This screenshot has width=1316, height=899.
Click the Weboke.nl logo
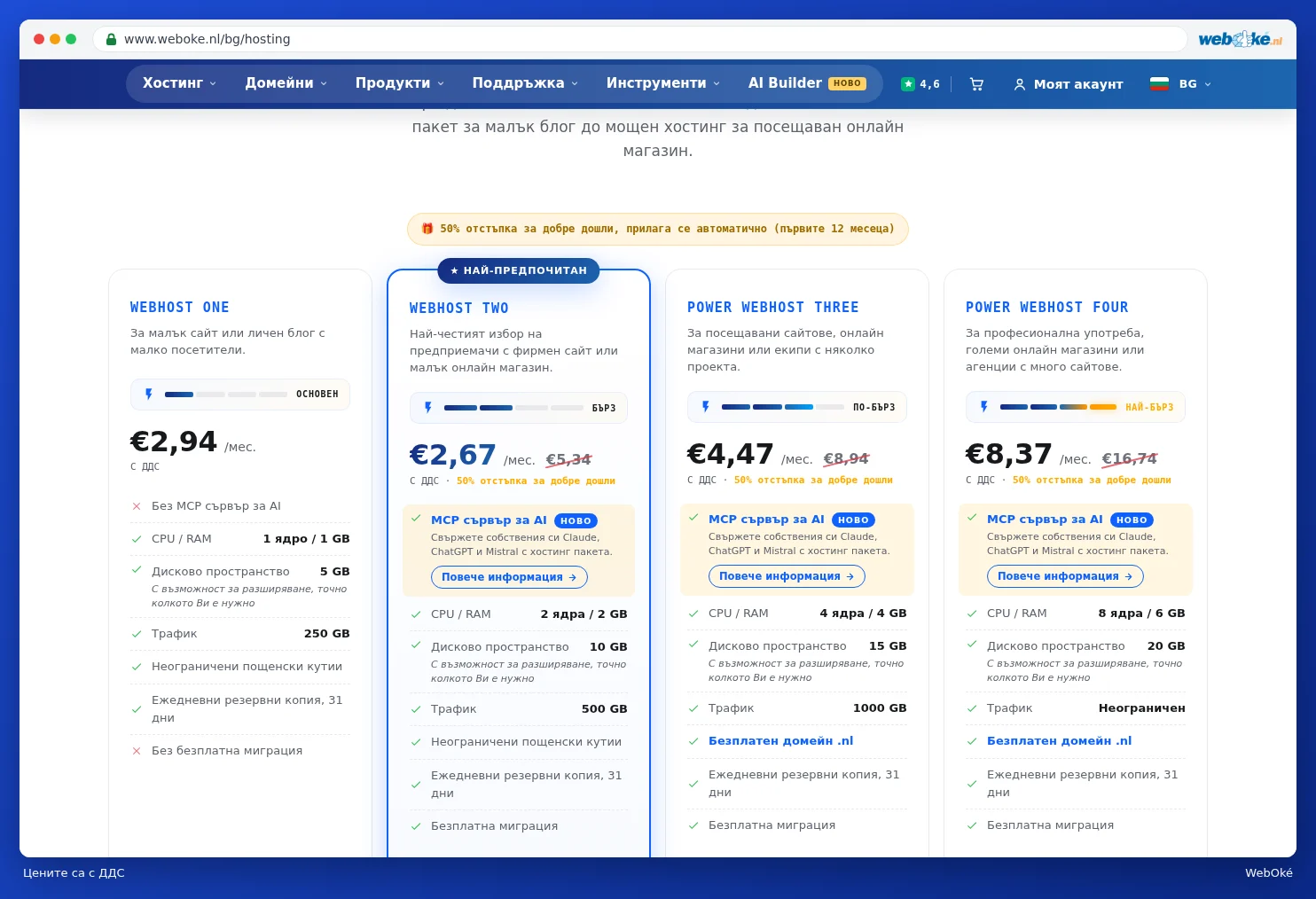tap(1240, 39)
